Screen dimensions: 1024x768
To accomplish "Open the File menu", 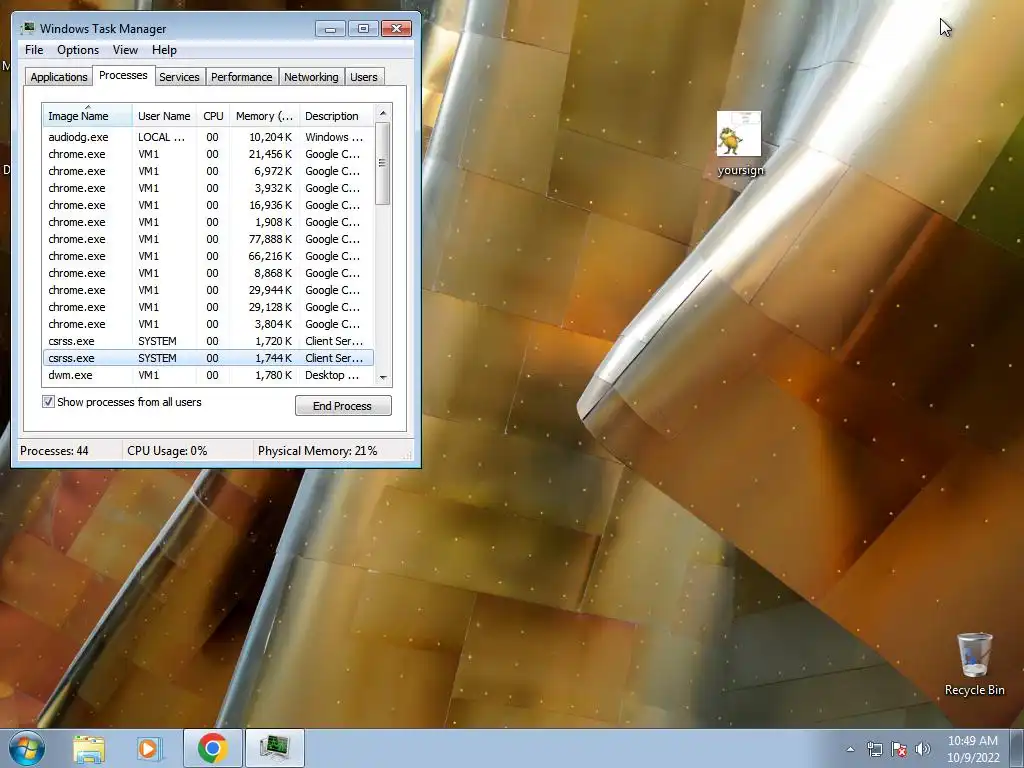I will coord(34,50).
